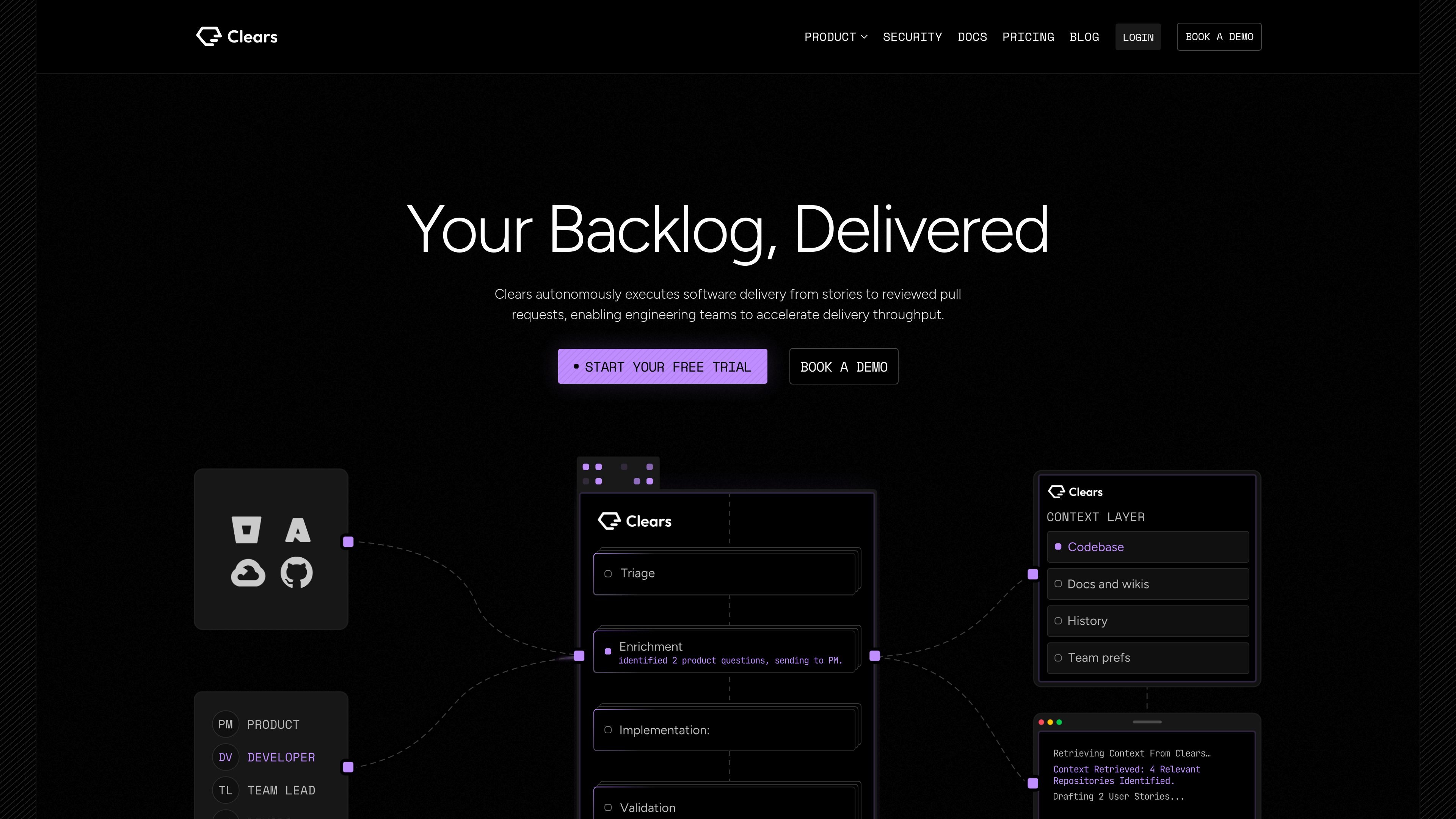Click the Clears logo in the header

point(237,37)
